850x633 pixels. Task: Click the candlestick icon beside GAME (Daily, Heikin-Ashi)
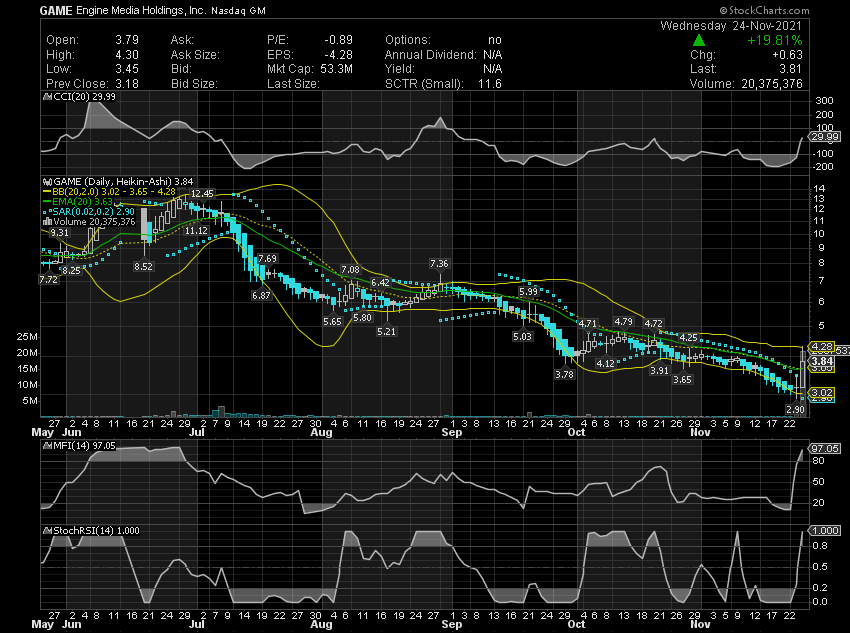[x=47, y=182]
